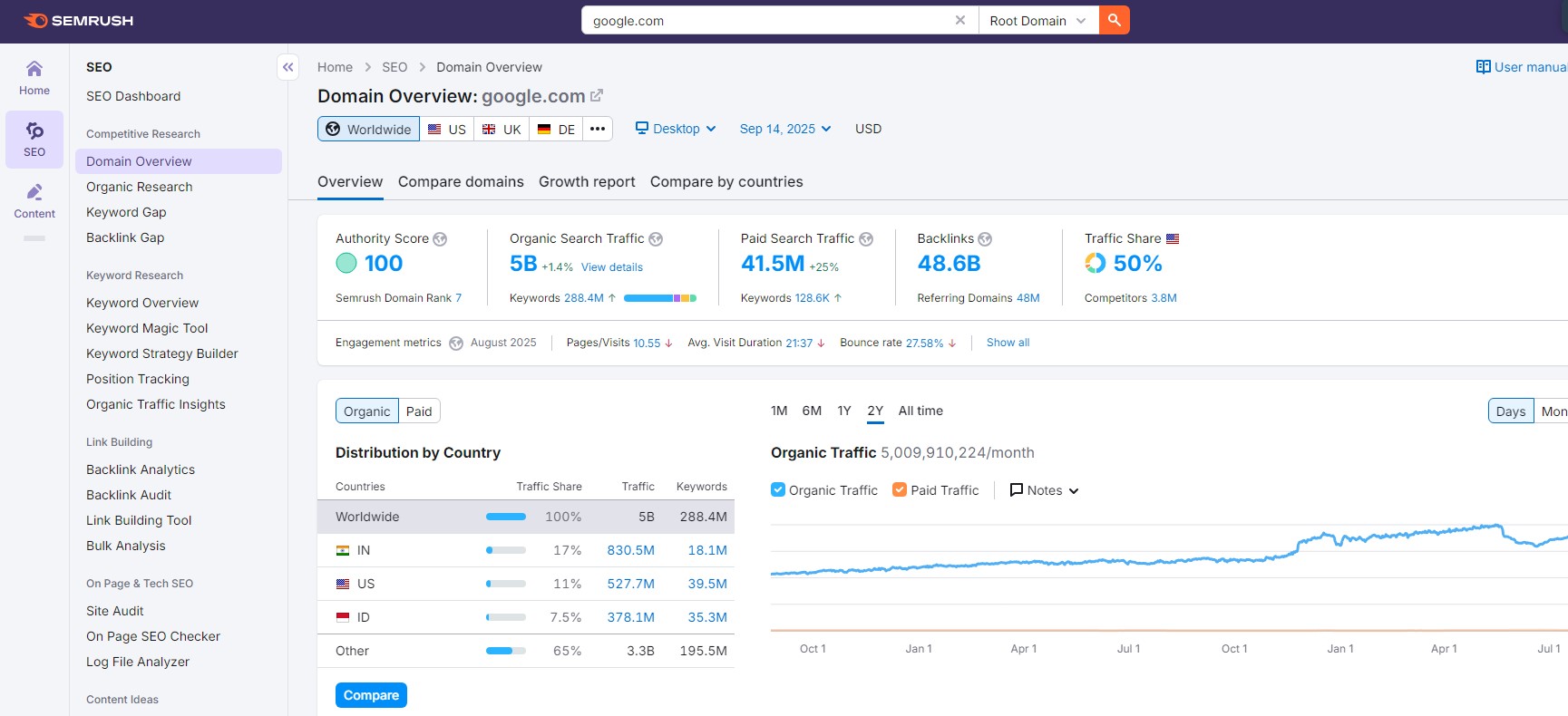Clear the google.com search field

(959, 20)
